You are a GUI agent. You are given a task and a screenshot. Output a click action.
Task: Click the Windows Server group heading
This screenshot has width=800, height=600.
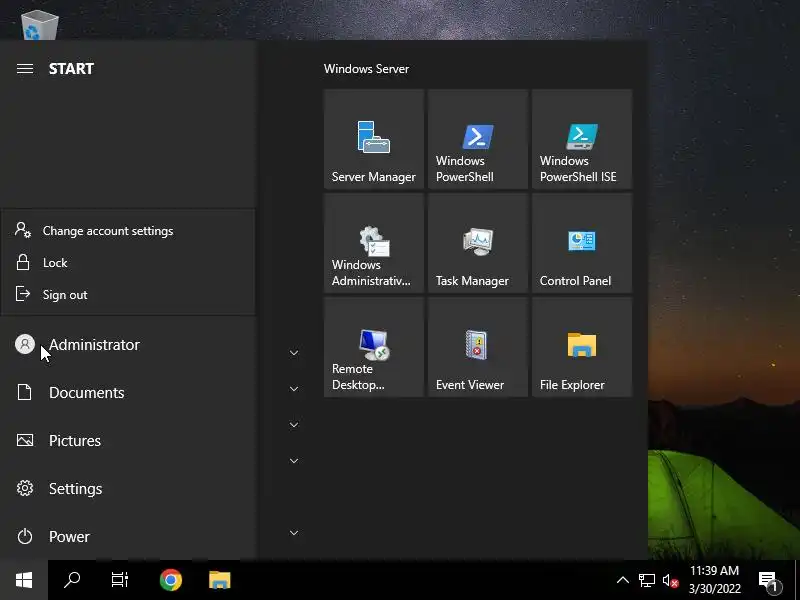[x=366, y=69]
